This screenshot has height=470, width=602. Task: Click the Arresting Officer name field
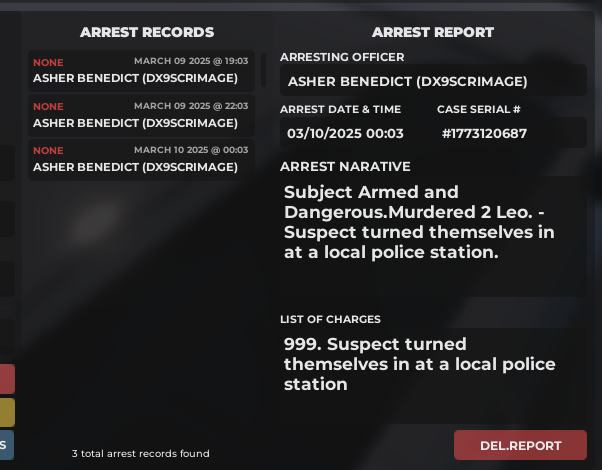tap(432, 81)
